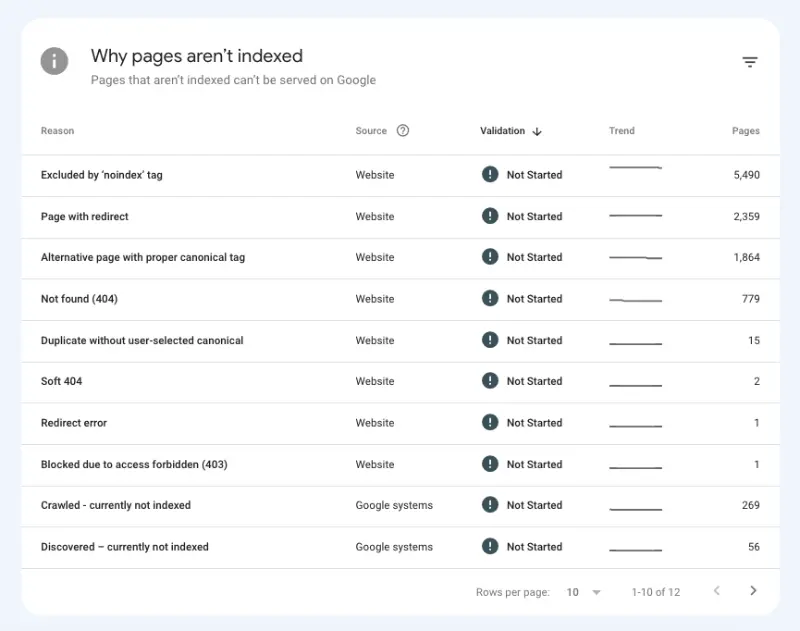This screenshot has width=800, height=631.
Task: Open the filter icon for the table
Action: pyautogui.click(x=749, y=62)
